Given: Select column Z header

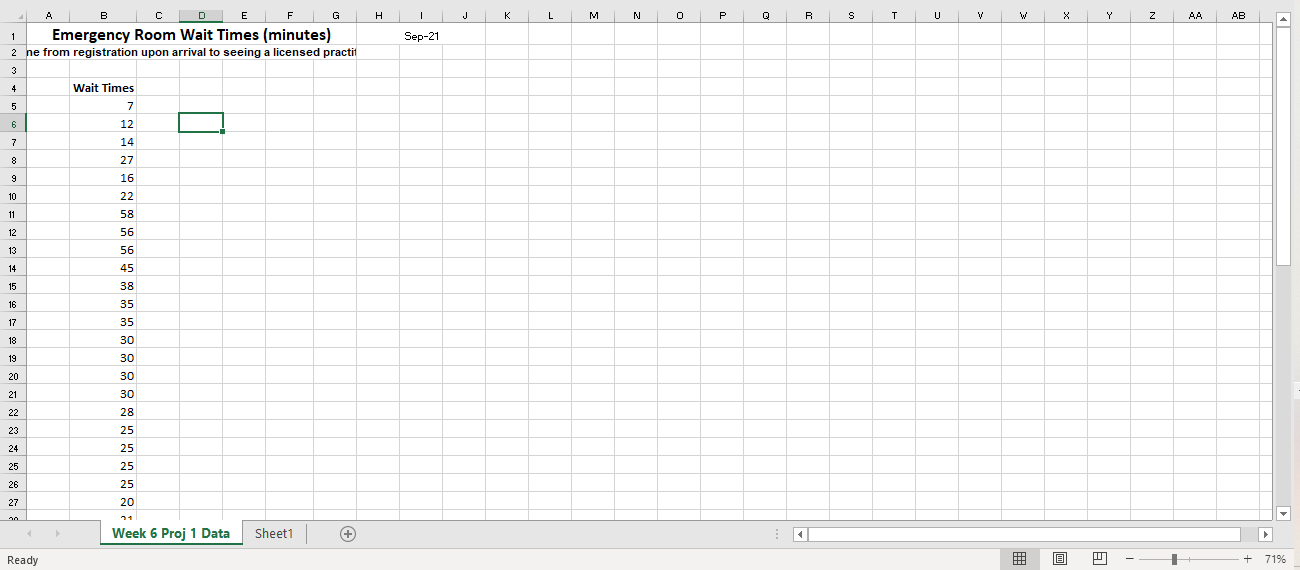Looking at the screenshot, I should [x=1152, y=15].
